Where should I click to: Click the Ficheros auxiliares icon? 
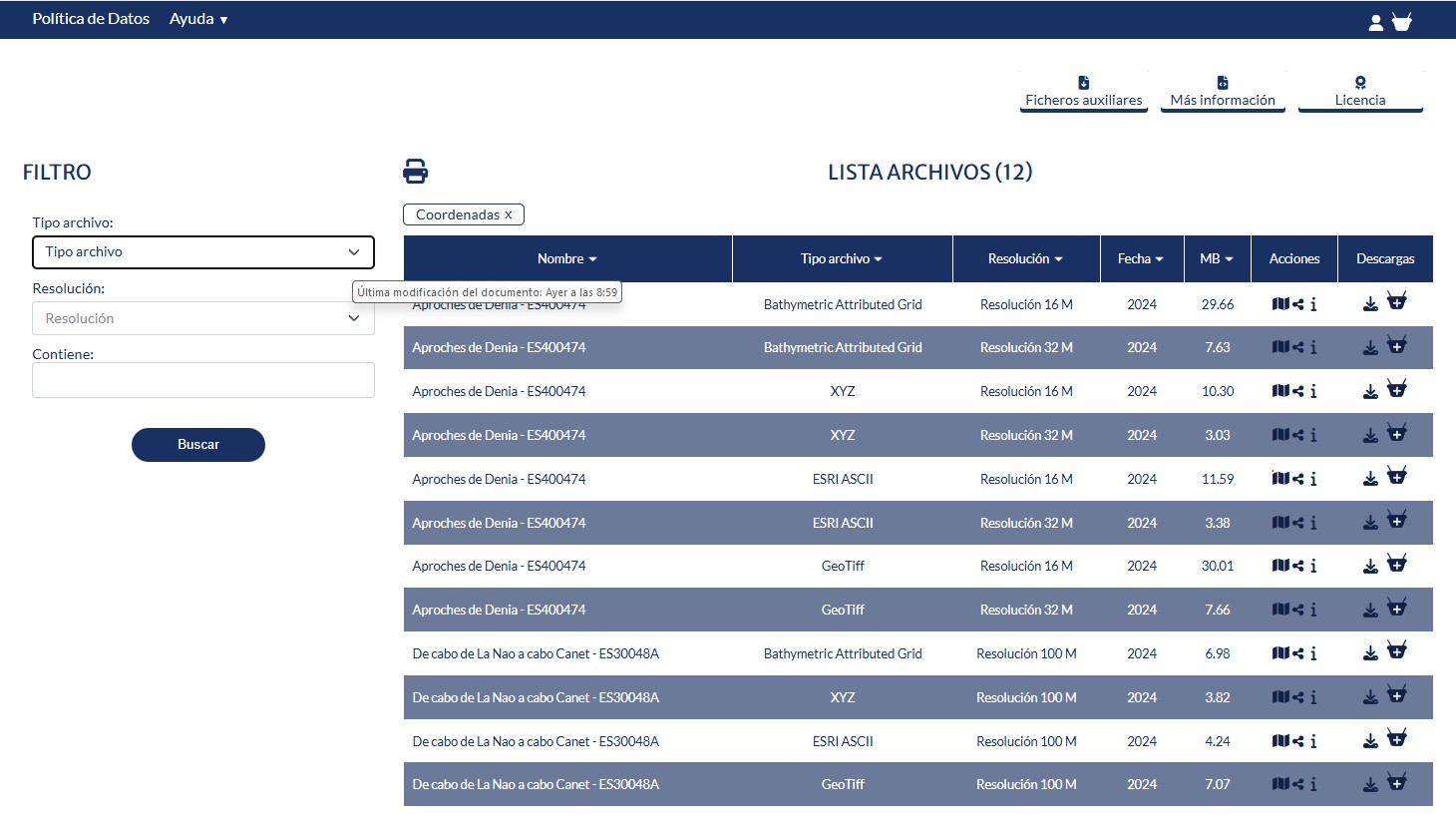pos(1083,83)
